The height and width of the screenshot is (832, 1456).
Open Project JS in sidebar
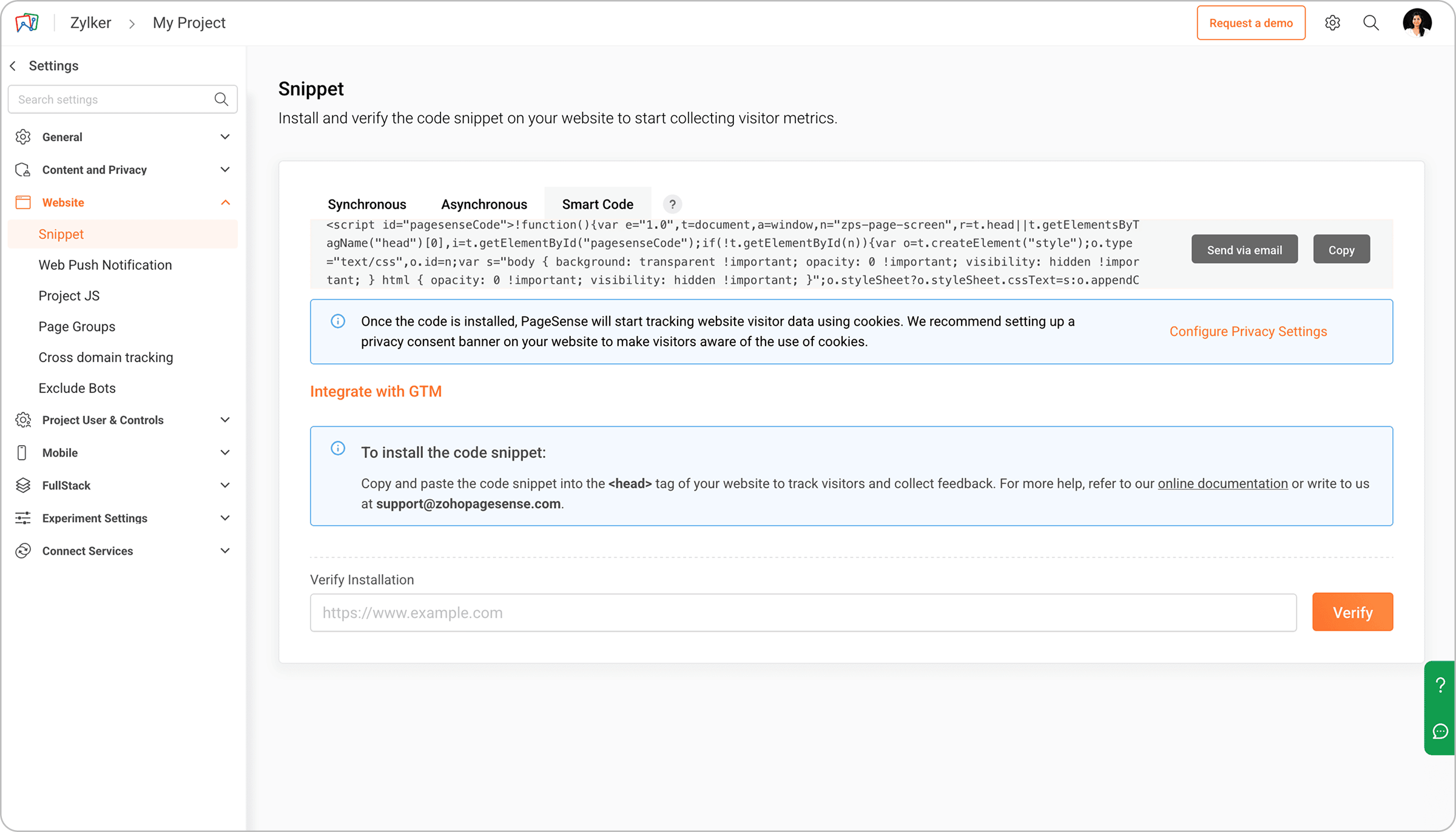69,296
